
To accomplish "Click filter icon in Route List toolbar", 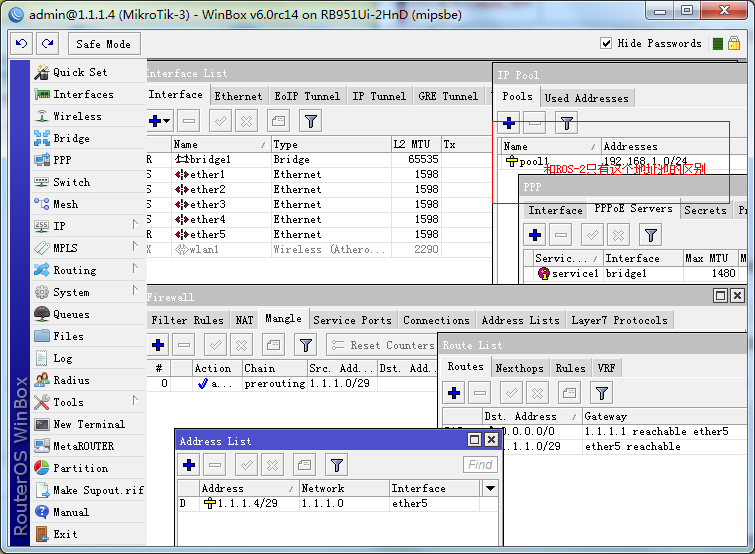I will tap(601, 393).
